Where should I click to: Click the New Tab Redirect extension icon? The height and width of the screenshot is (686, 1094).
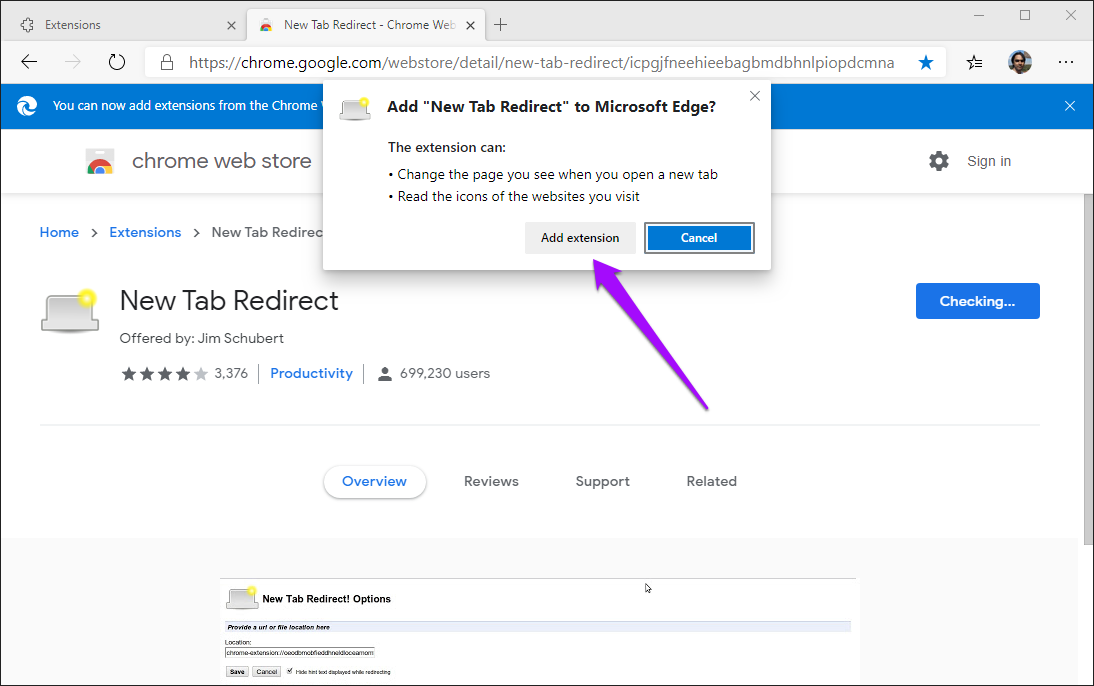coord(69,310)
